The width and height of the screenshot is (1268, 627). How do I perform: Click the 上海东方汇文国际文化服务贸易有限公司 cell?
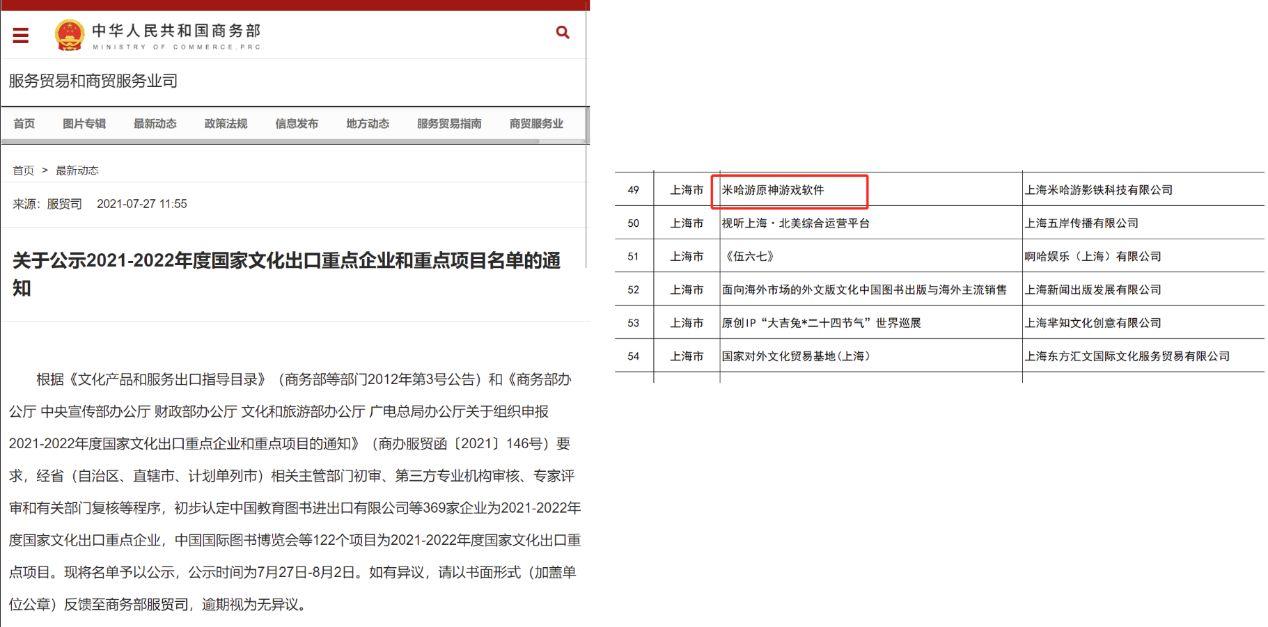pyautogui.click(x=1126, y=355)
